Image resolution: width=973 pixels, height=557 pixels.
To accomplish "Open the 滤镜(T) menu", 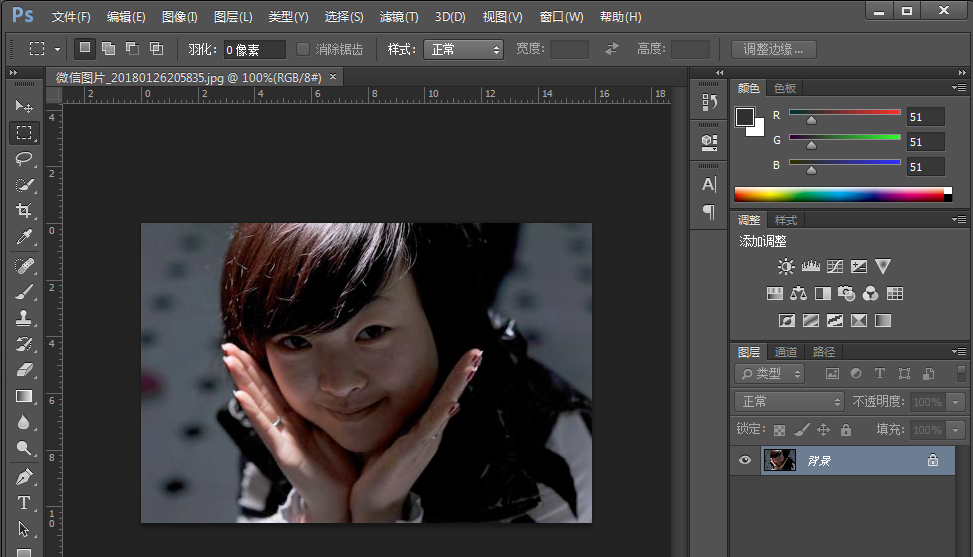I will click(x=399, y=17).
